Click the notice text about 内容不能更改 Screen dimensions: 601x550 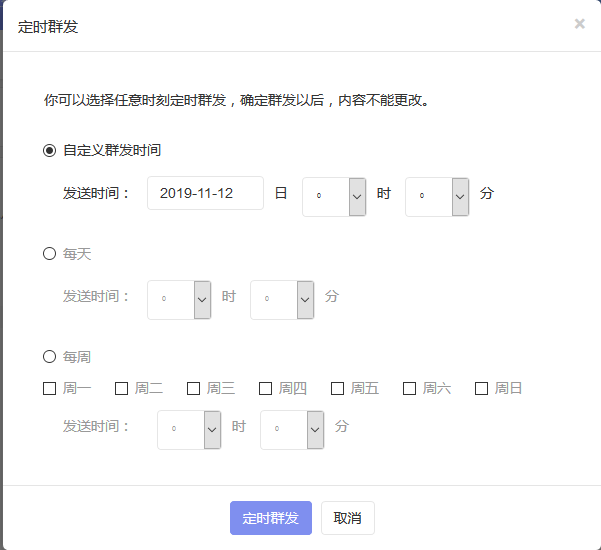click(x=236, y=100)
